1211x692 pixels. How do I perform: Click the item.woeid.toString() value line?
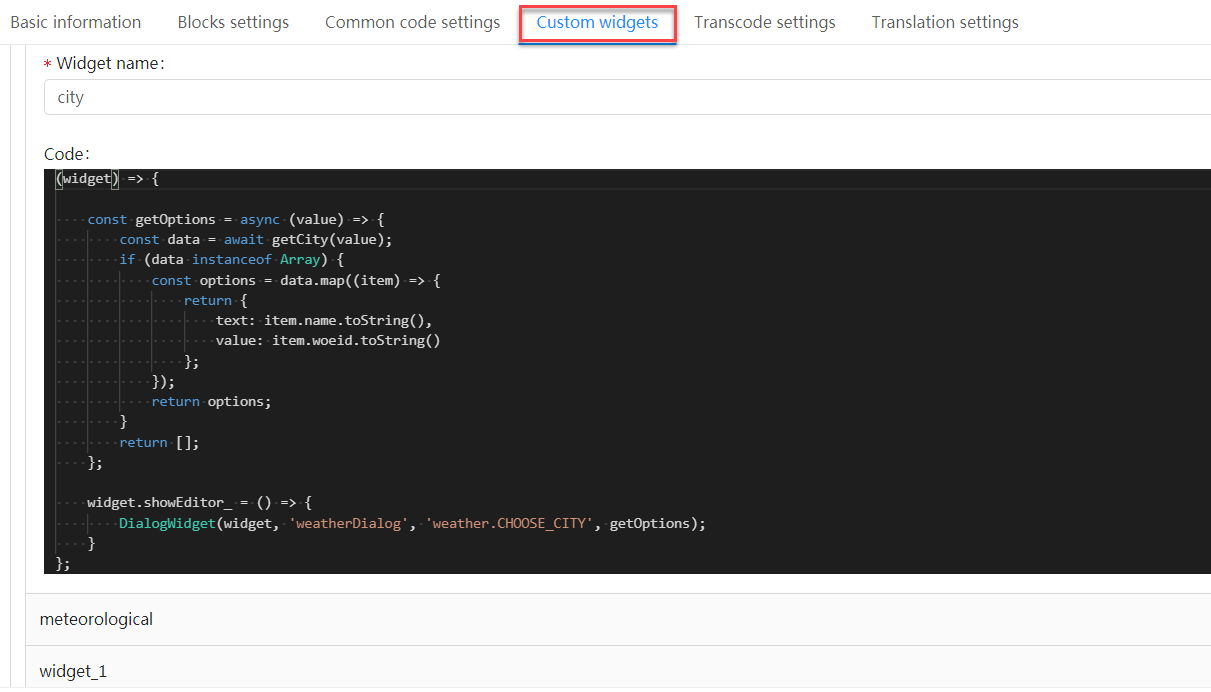(328, 340)
